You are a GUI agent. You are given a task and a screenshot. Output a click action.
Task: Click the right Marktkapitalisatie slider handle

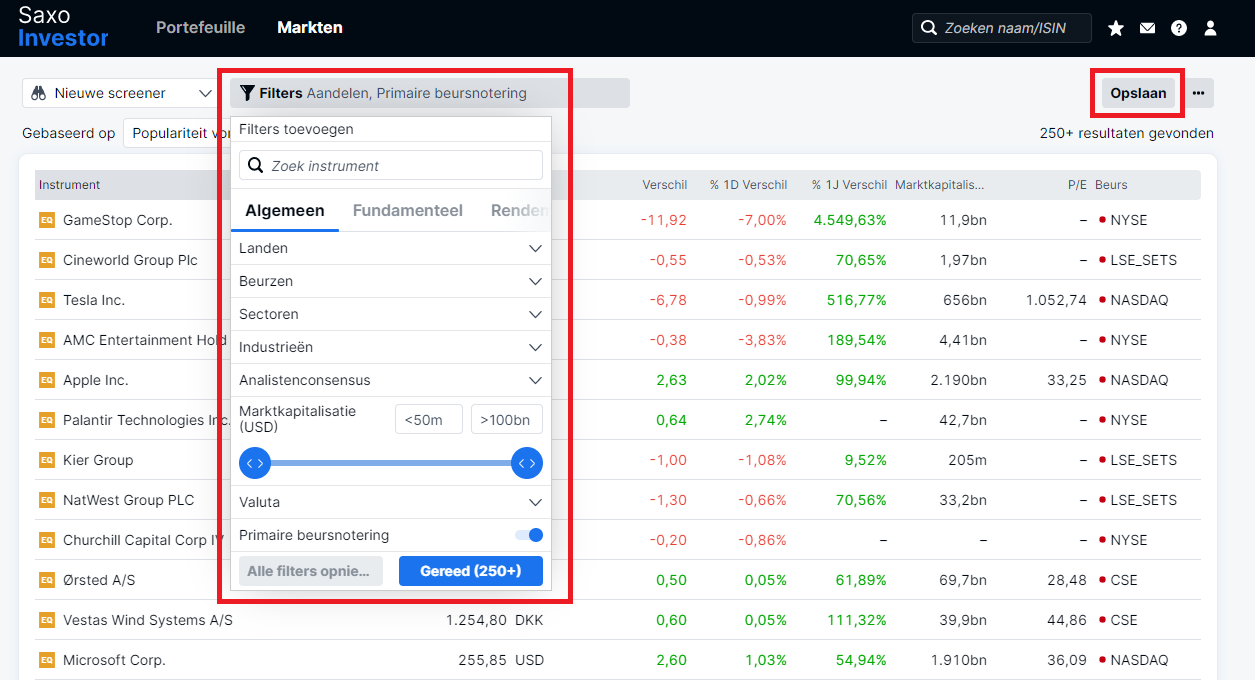527,463
